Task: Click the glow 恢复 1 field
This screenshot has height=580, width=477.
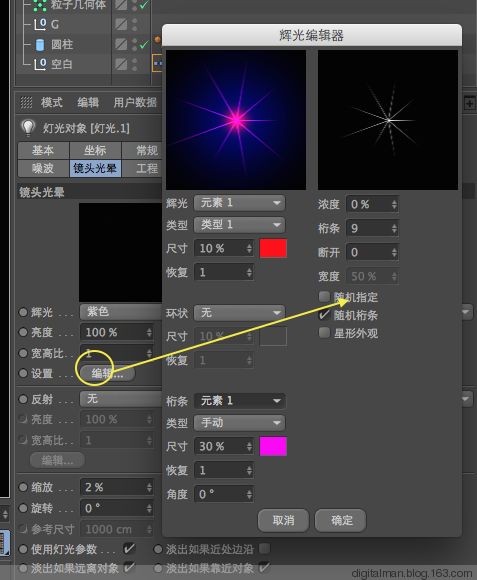Action: click(x=224, y=273)
